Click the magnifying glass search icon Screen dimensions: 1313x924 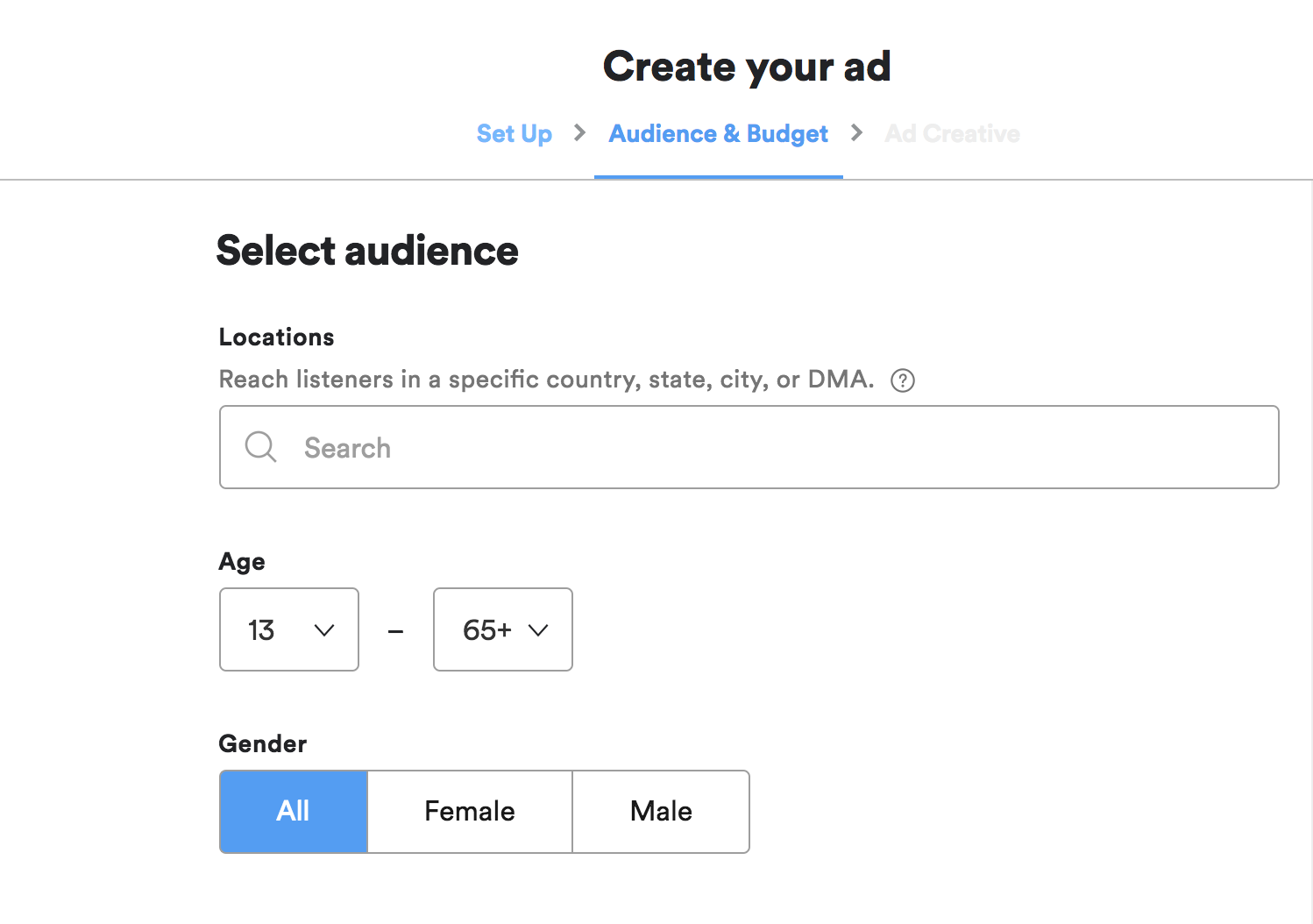coord(260,447)
